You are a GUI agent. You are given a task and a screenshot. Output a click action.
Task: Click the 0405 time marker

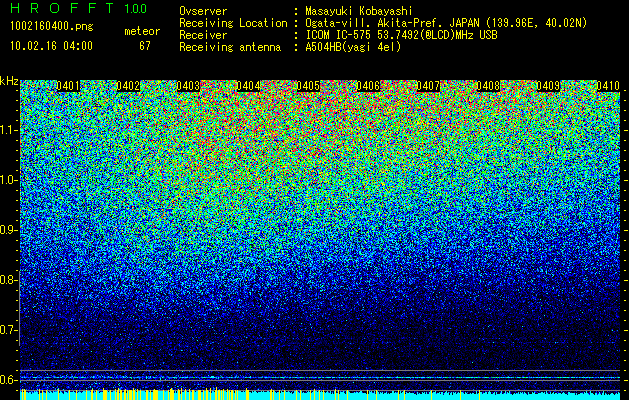(308, 86)
